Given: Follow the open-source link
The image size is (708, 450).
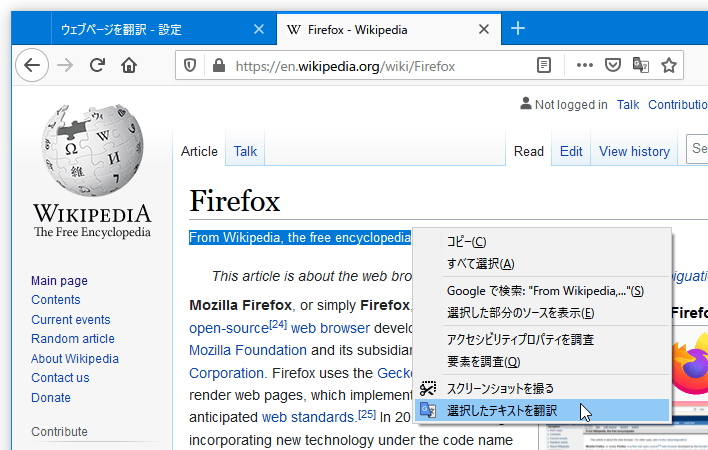Looking at the screenshot, I should [229, 328].
